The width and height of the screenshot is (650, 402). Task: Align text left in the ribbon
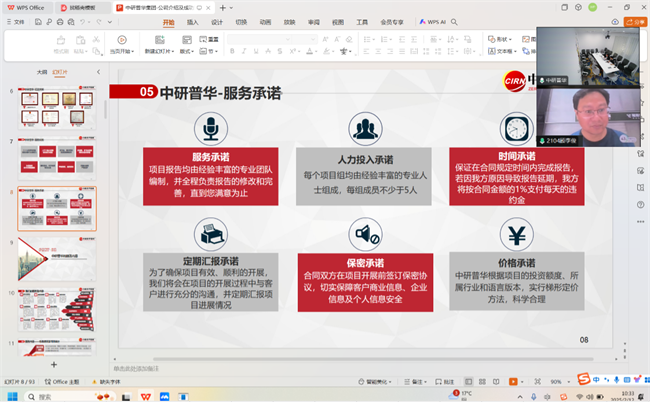[x=366, y=51]
